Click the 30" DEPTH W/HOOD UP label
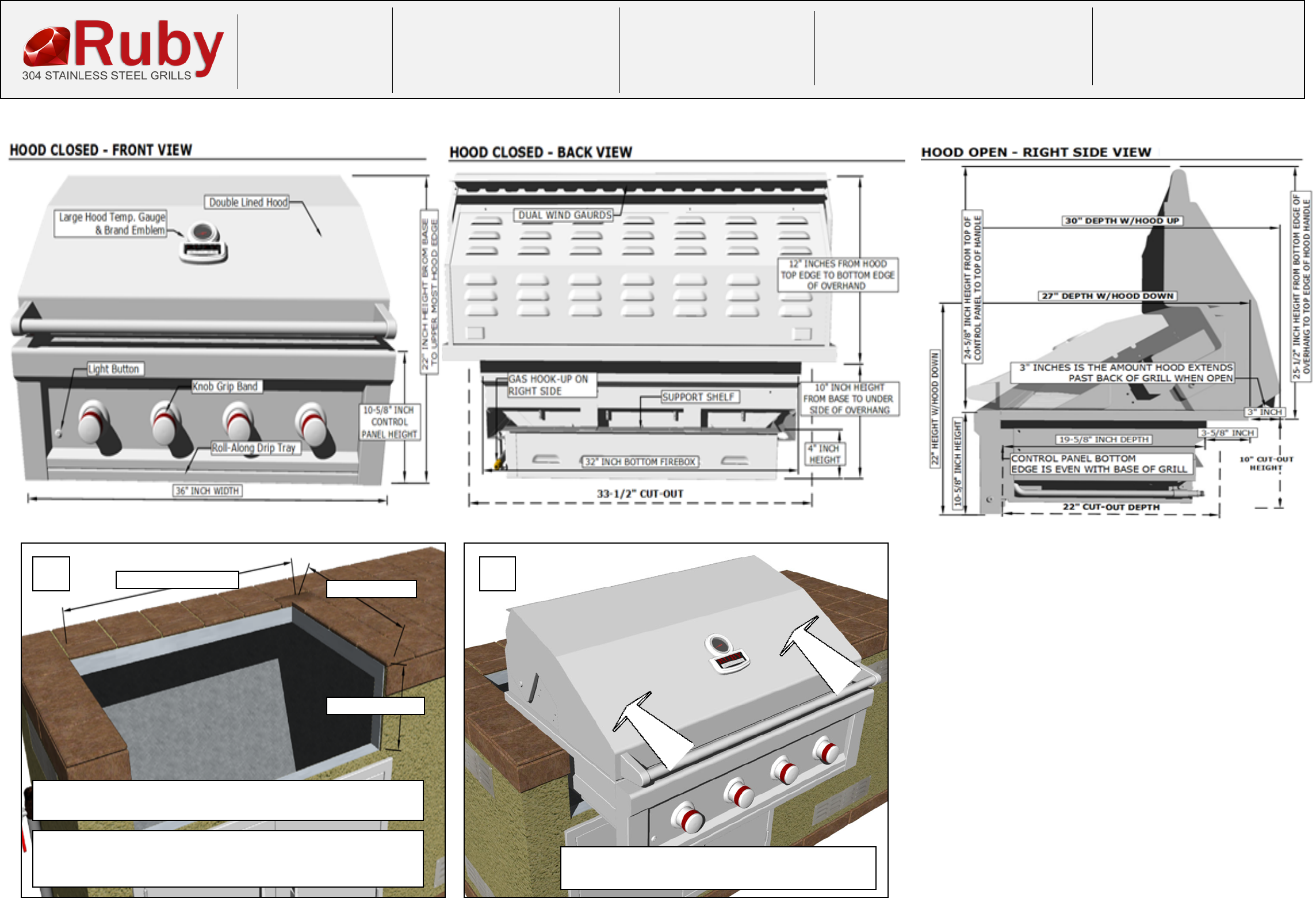The image size is (1316, 898). (x=1122, y=220)
